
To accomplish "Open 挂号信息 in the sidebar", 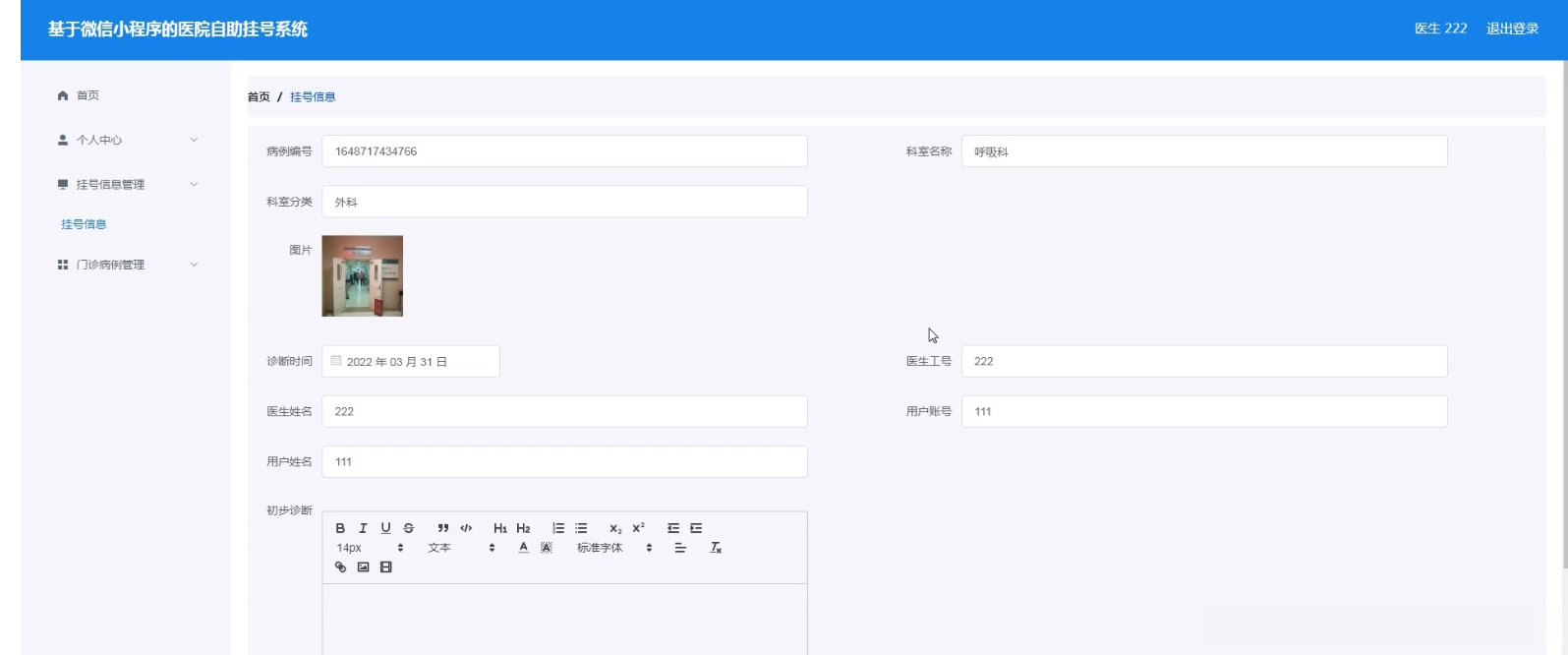I will coord(84,224).
